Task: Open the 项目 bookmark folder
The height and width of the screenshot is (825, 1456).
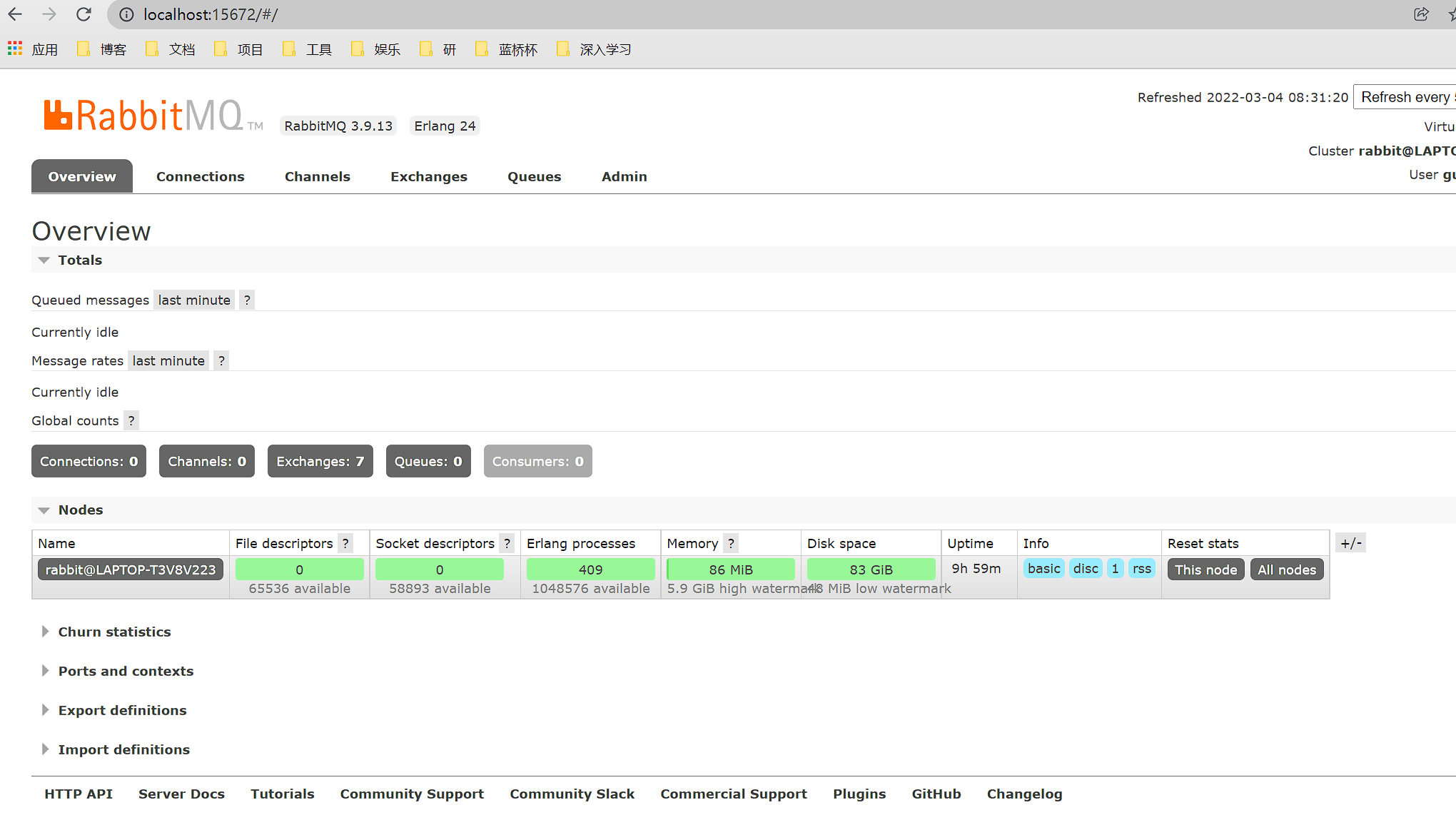Action: 238,49
